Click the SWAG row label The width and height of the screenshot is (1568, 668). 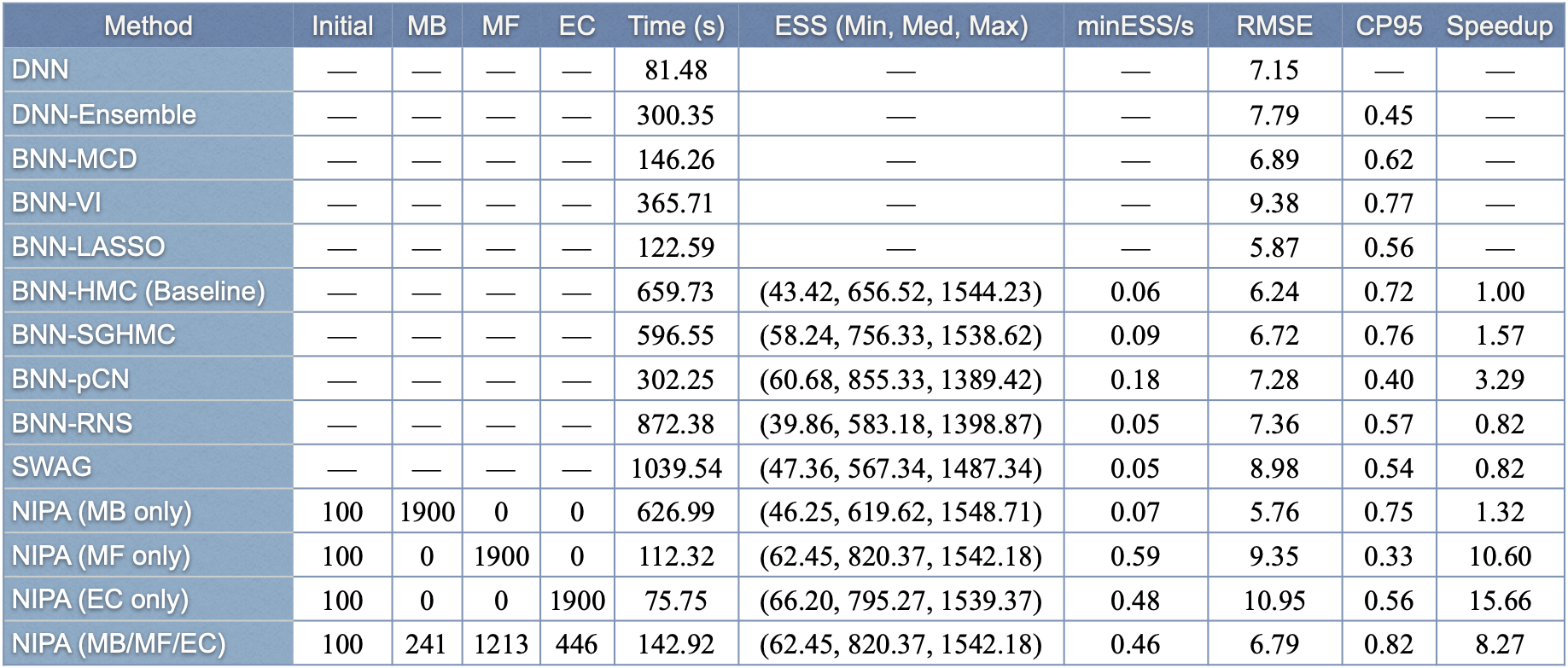52,467
